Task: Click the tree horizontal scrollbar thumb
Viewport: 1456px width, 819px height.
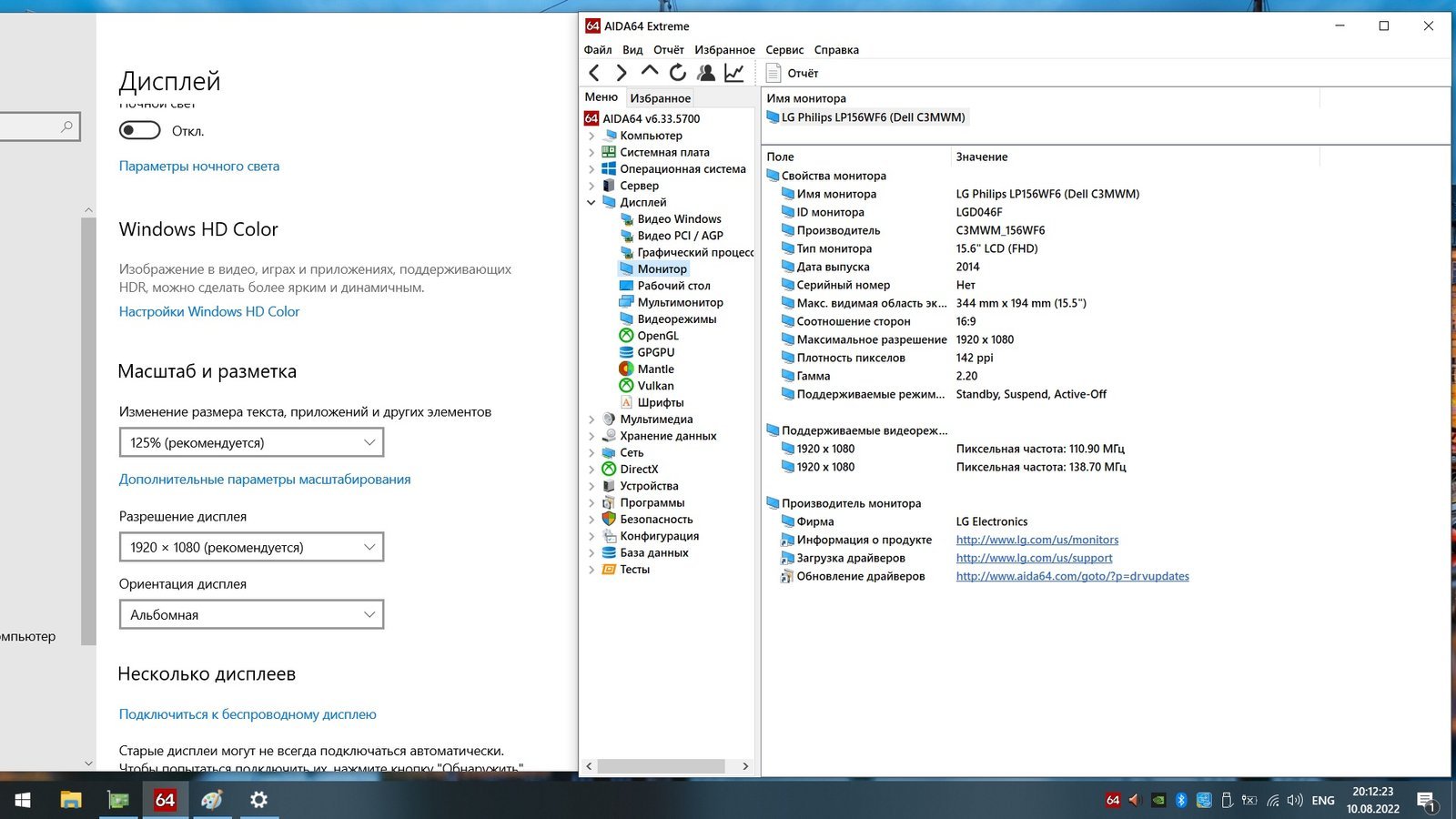Action: tap(662, 766)
